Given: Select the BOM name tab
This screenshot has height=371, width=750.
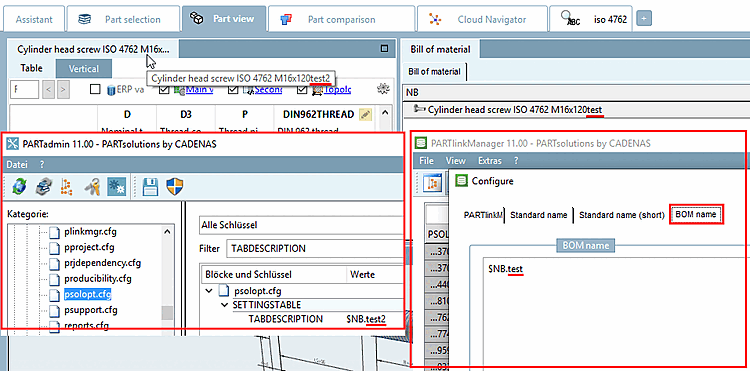Looking at the screenshot, I should click(695, 215).
